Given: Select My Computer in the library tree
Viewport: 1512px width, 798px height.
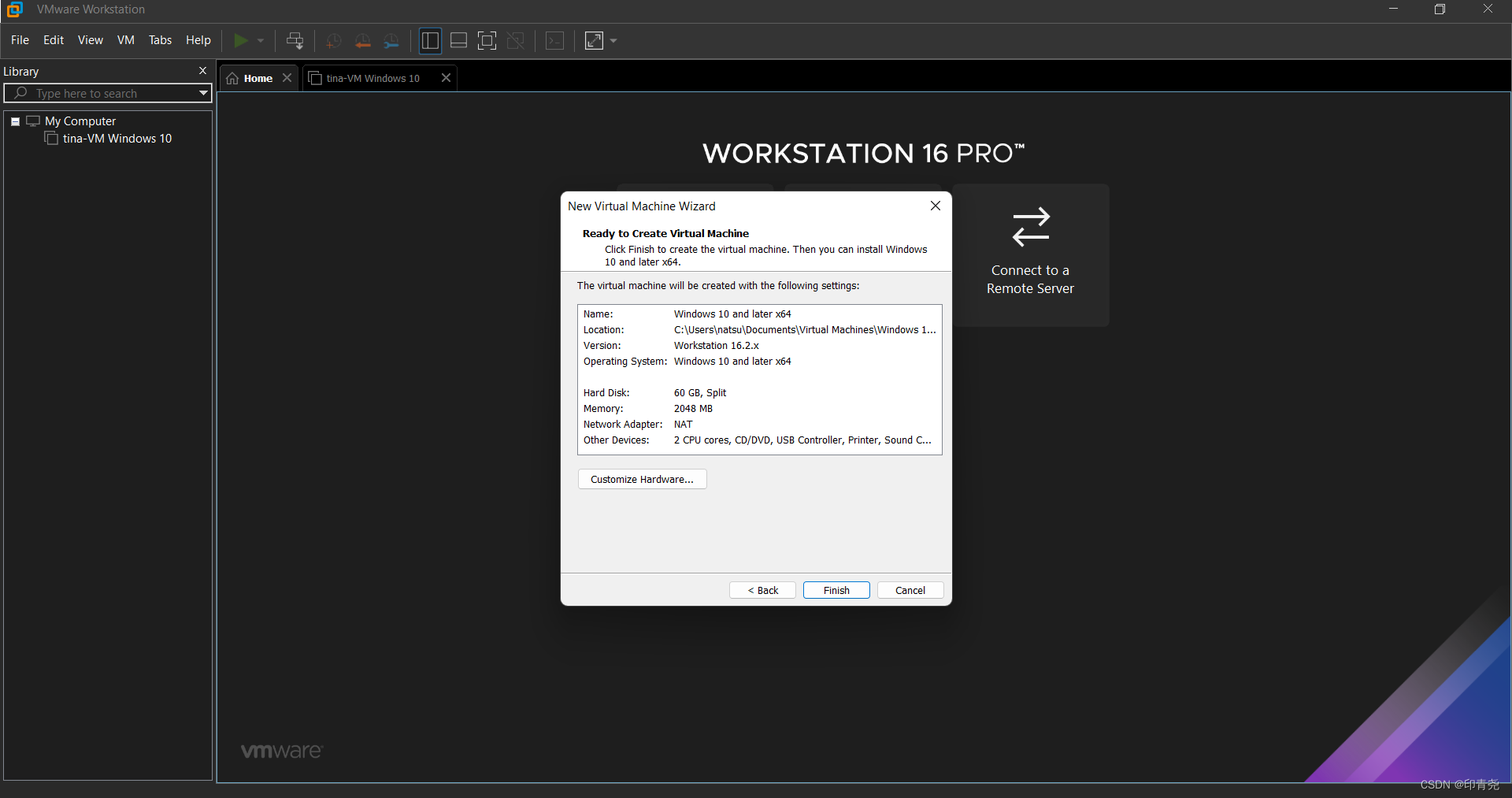Looking at the screenshot, I should 80,121.
